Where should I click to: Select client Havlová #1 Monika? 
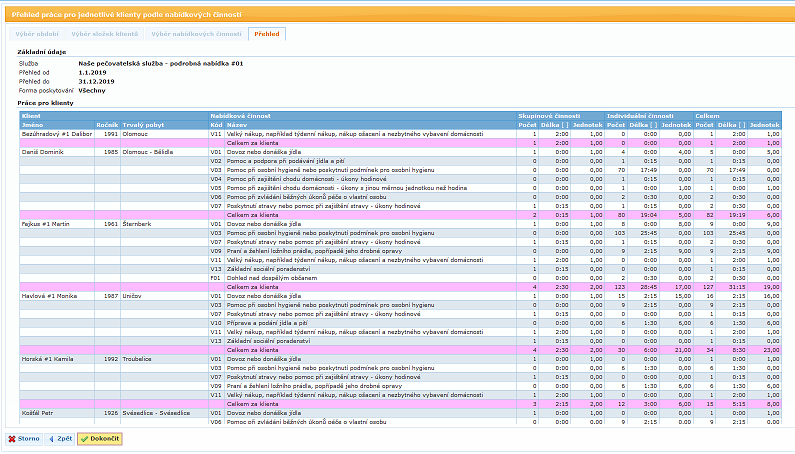(49, 296)
